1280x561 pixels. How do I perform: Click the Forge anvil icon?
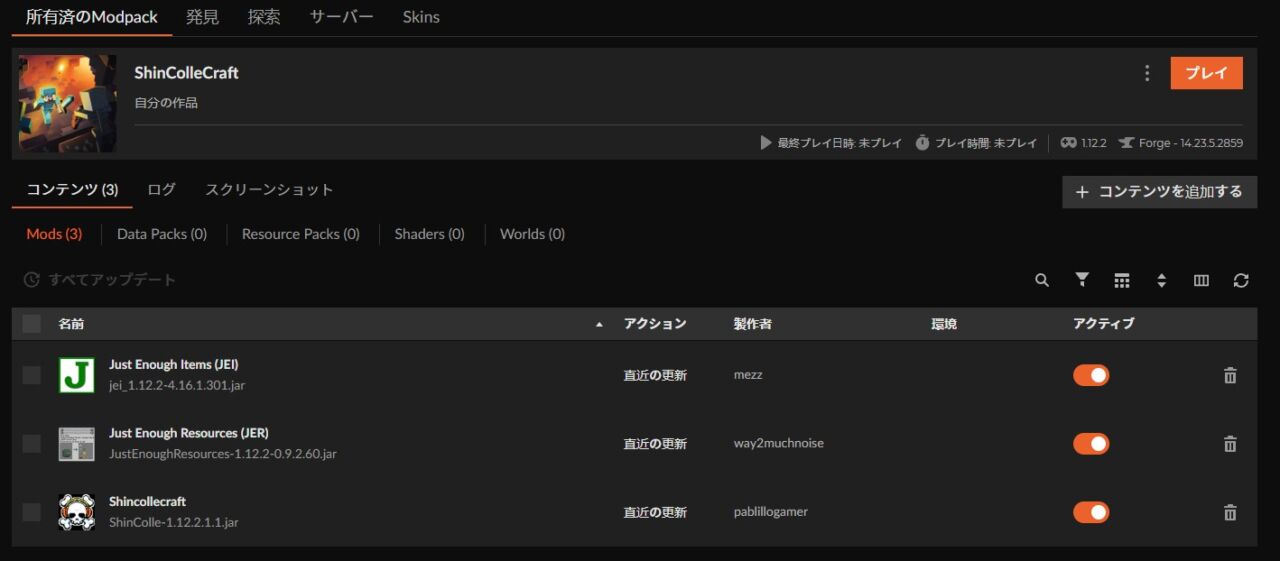(x=1126, y=143)
